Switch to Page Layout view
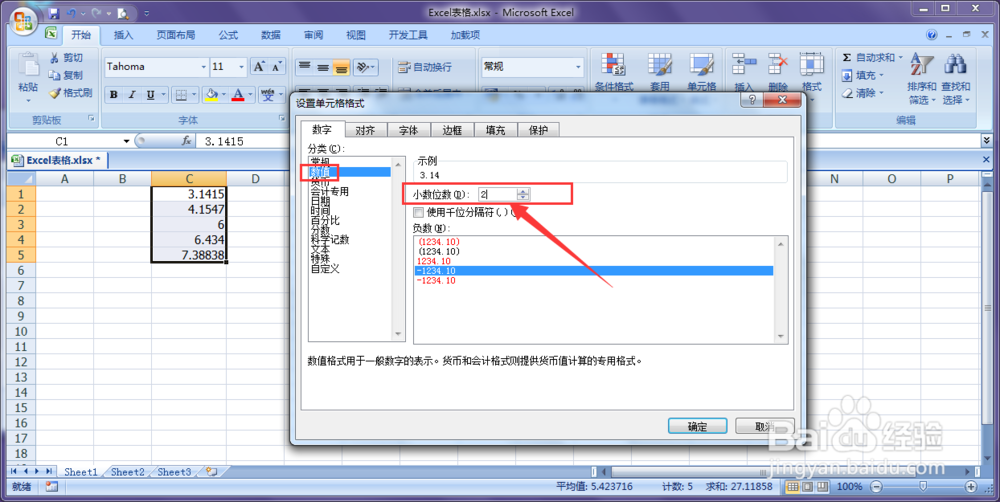1000x502 pixels. (808, 487)
